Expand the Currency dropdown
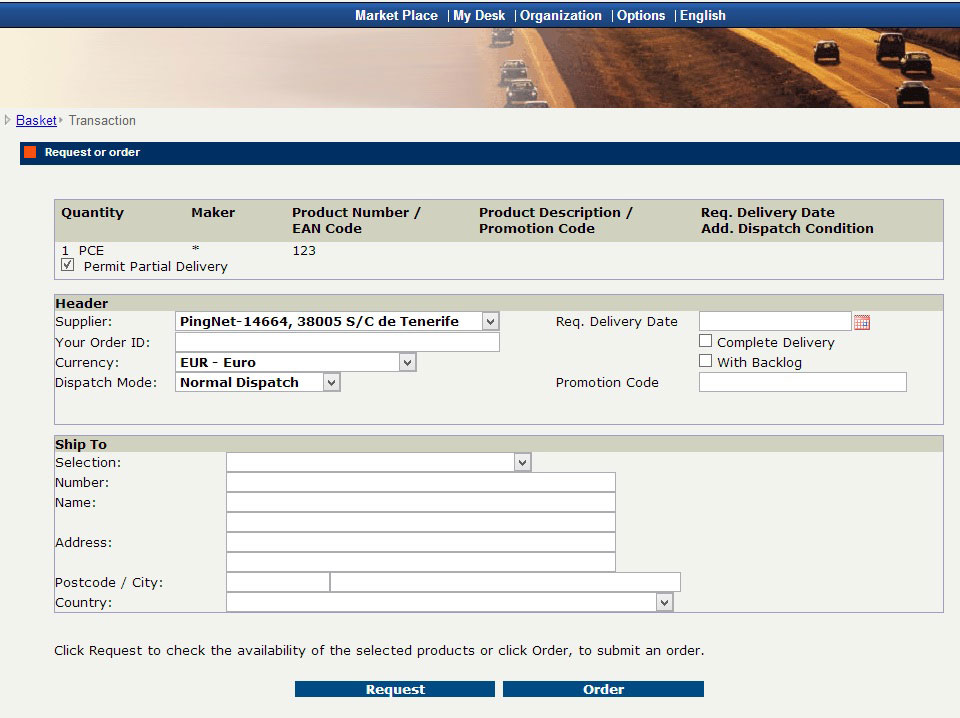Viewport: 960px width, 718px height. (296, 362)
